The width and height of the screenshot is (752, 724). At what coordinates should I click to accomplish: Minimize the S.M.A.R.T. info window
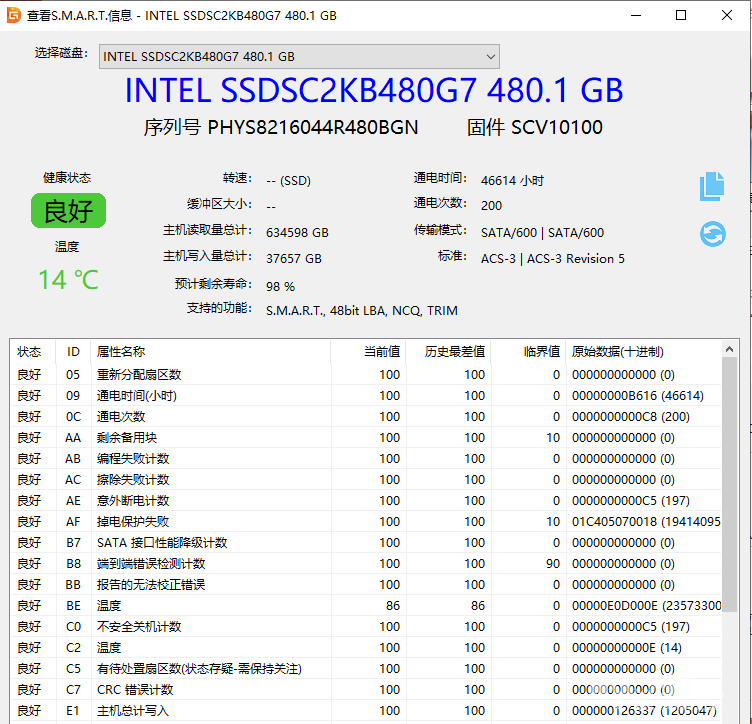click(x=634, y=15)
